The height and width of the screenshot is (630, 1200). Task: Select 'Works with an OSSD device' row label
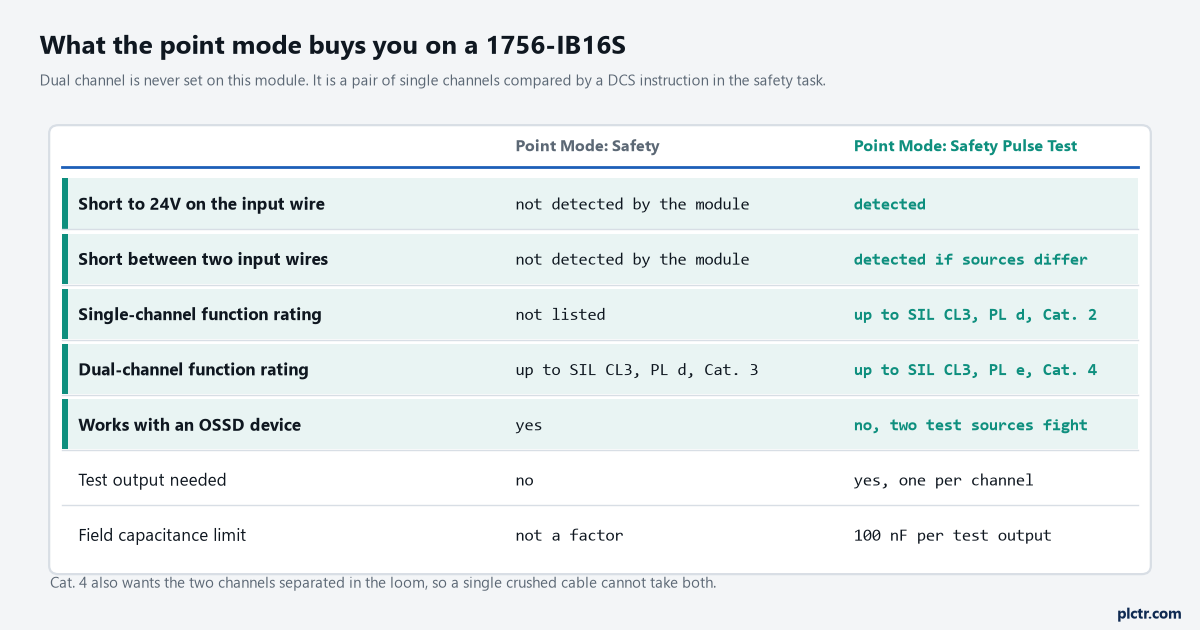click(x=189, y=425)
